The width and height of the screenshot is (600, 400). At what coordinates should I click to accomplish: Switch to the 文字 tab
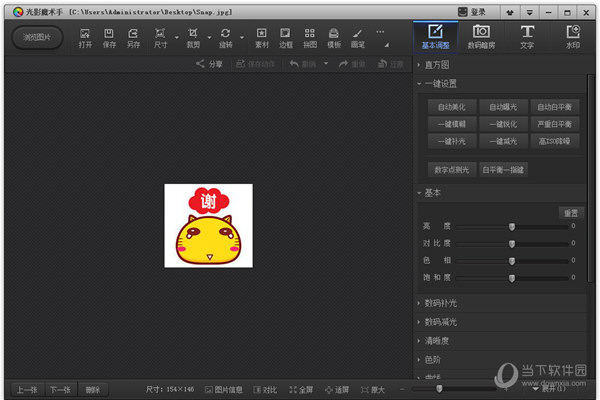click(x=527, y=37)
